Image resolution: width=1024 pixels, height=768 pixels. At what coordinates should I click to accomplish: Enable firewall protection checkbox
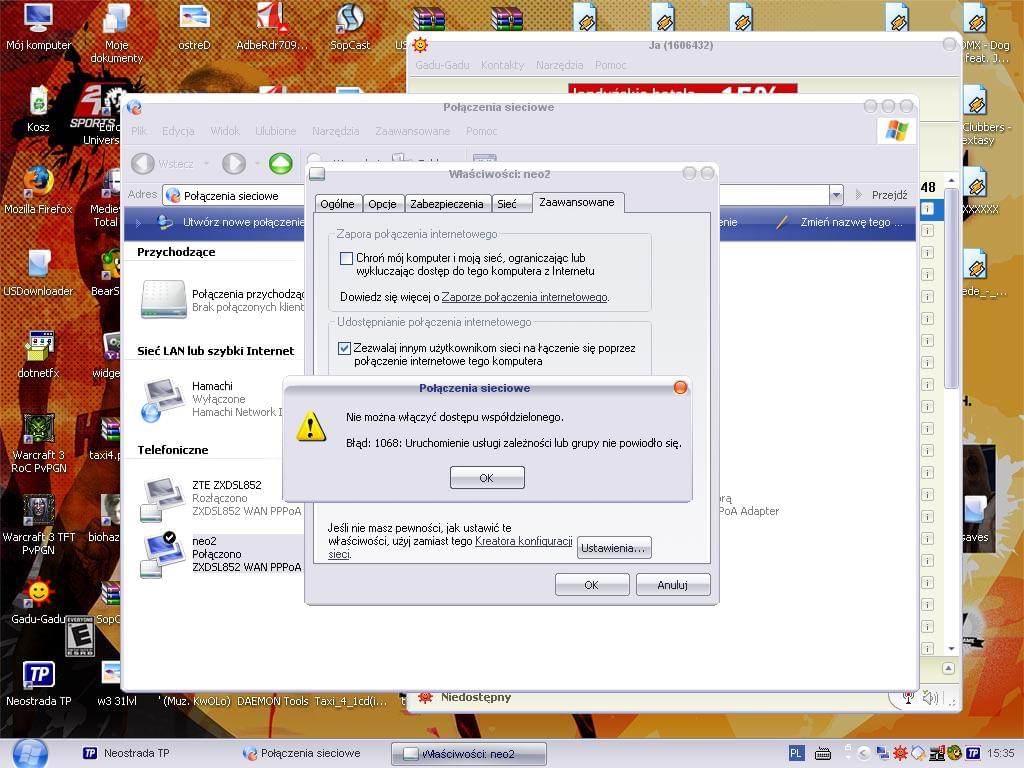346,258
